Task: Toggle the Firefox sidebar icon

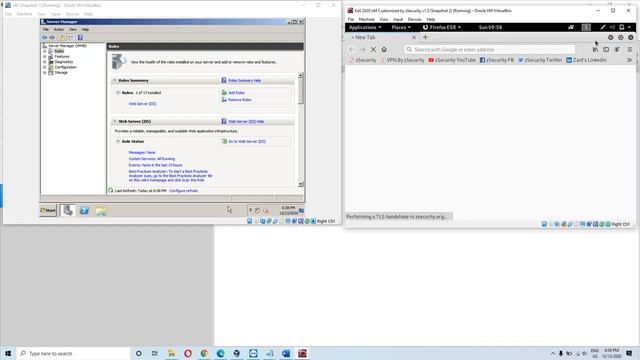Action: click(606, 49)
